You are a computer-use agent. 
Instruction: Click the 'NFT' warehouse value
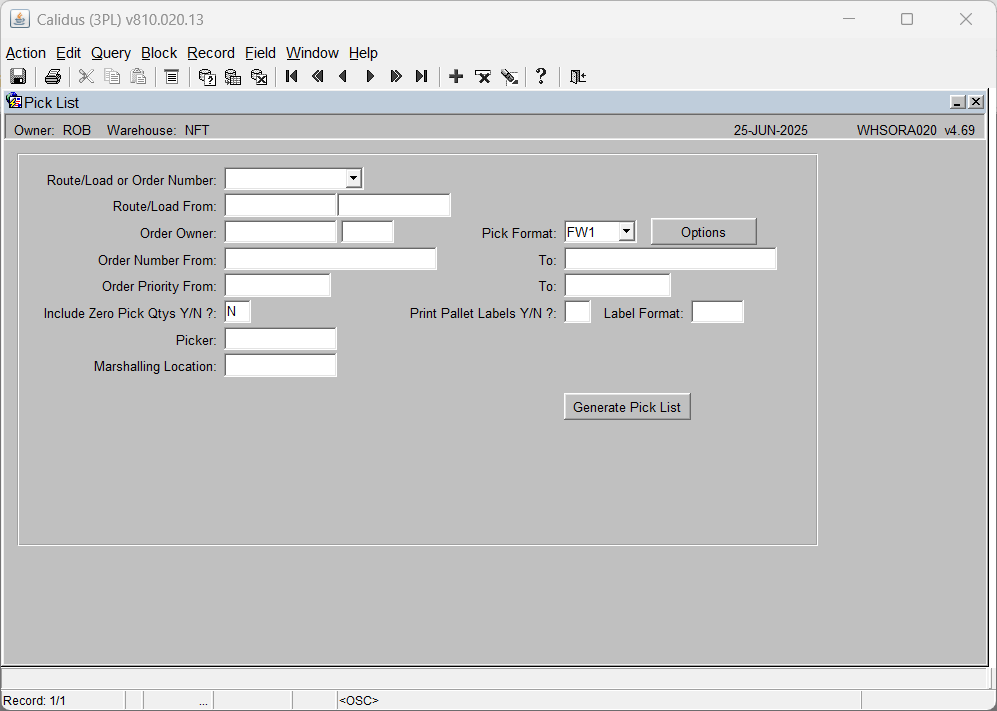click(197, 130)
